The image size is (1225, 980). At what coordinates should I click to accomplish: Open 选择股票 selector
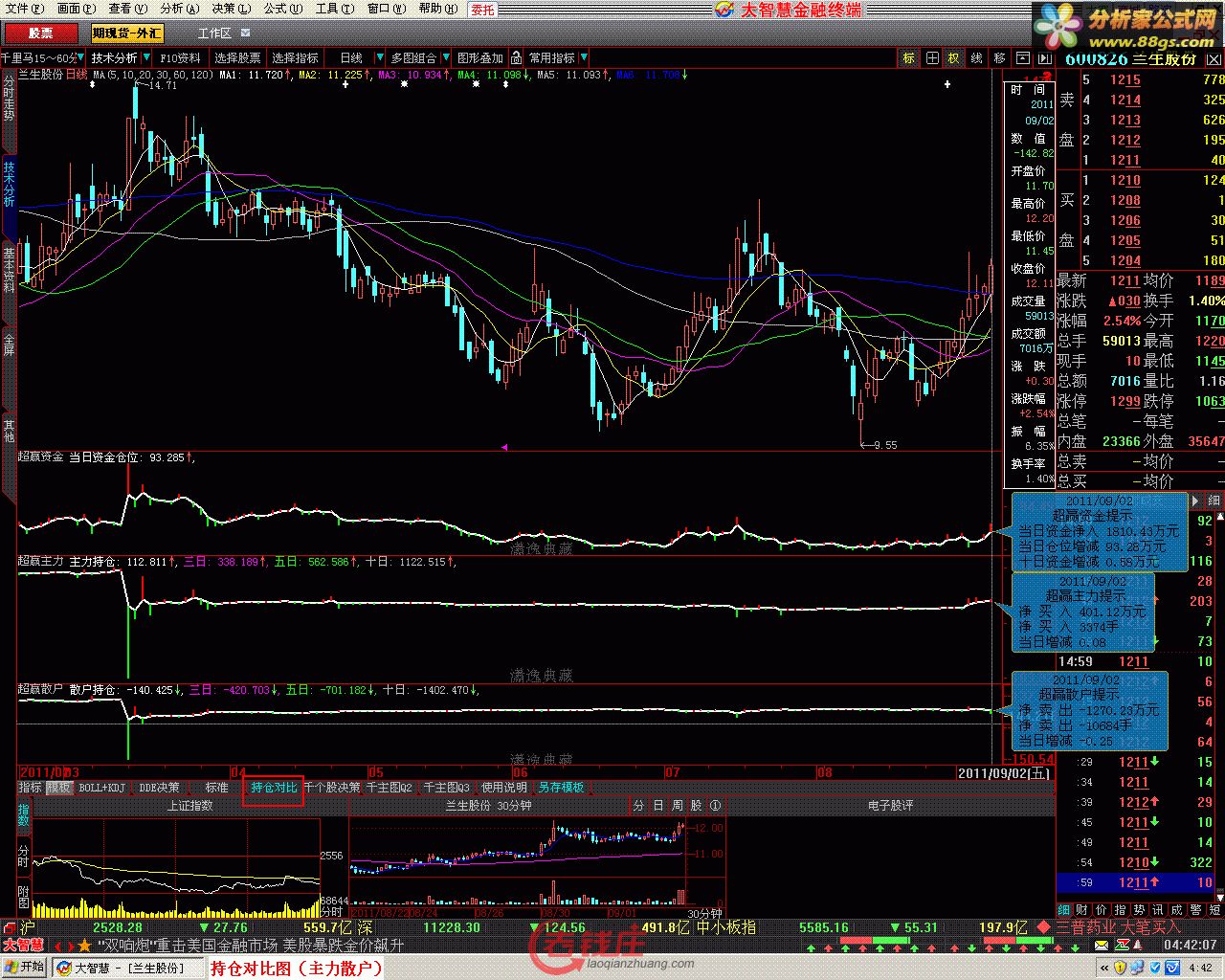(x=237, y=58)
